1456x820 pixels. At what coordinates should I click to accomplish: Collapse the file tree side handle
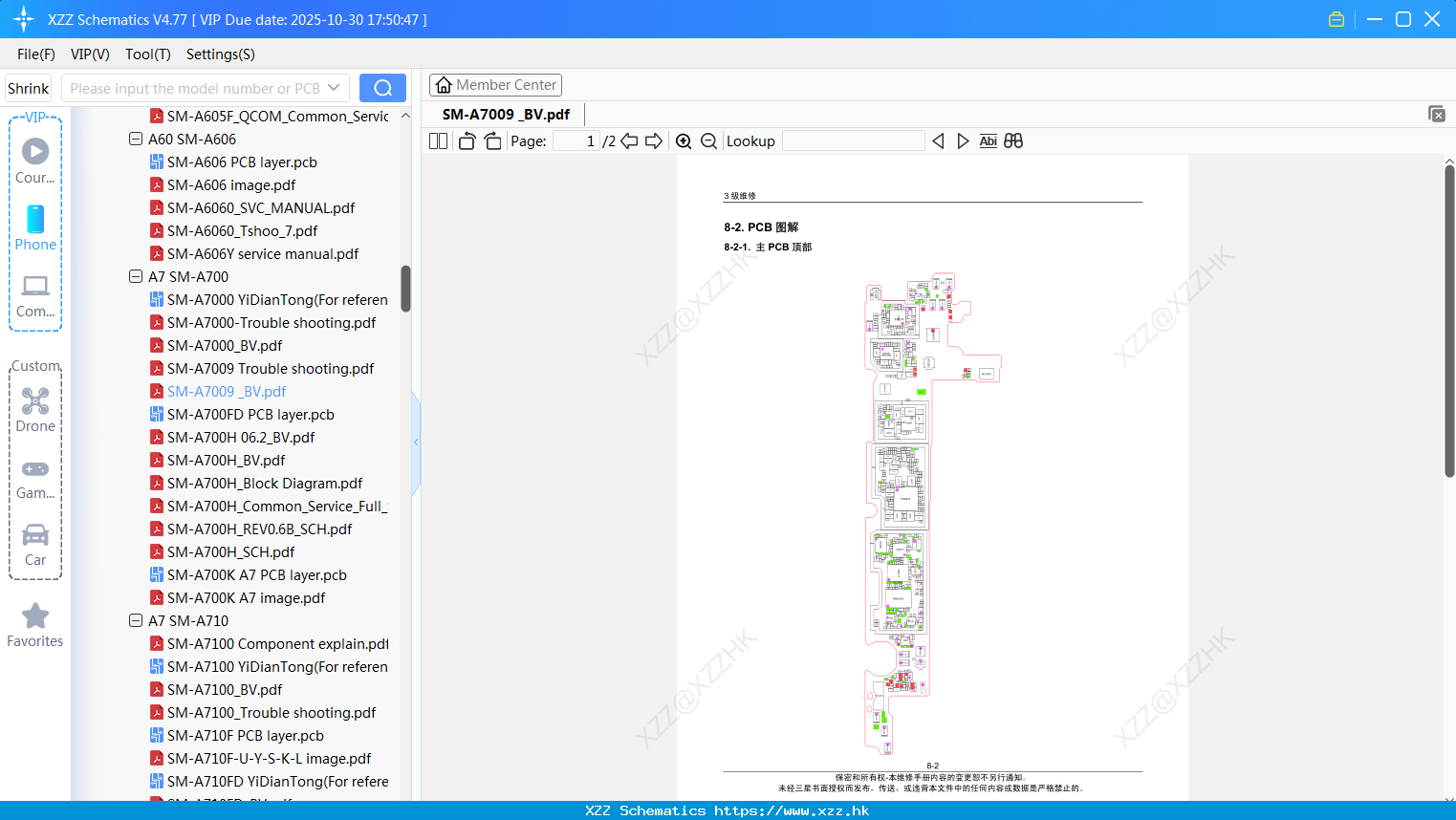click(416, 442)
